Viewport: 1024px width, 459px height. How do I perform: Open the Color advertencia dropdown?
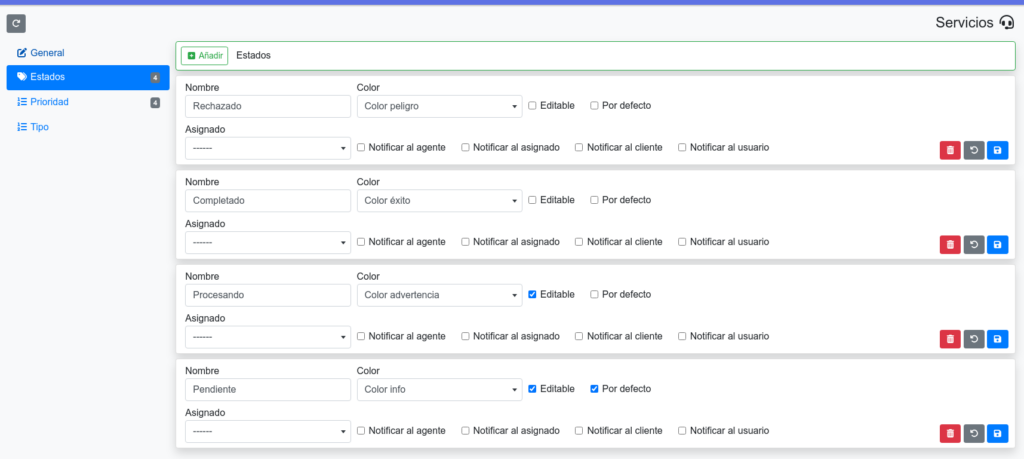click(x=440, y=295)
